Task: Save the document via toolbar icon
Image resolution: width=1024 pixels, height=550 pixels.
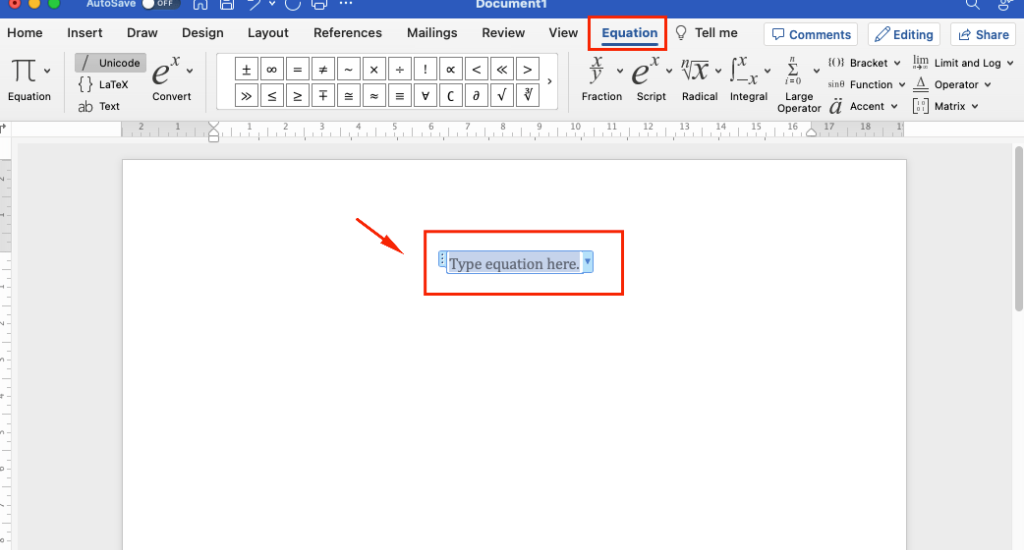Action: tap(227, 5)
